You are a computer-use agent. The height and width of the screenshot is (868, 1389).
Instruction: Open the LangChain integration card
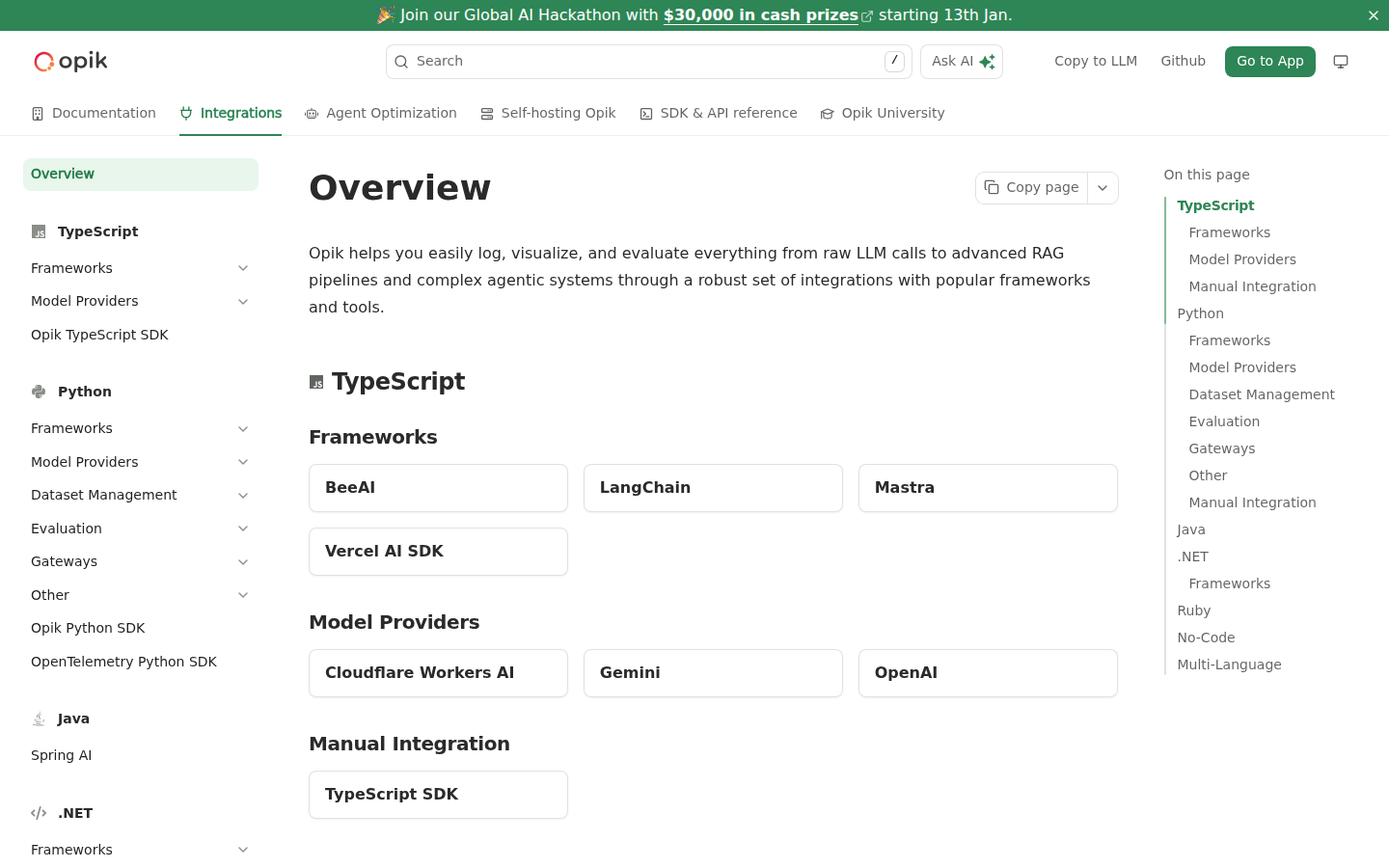click(x=713, y=488)
